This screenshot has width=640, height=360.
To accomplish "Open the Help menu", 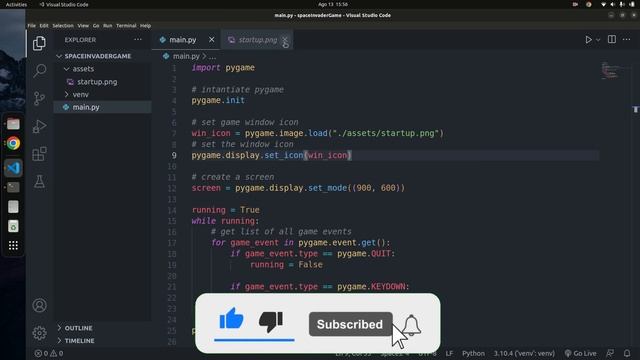I will [x=145, y=25].
